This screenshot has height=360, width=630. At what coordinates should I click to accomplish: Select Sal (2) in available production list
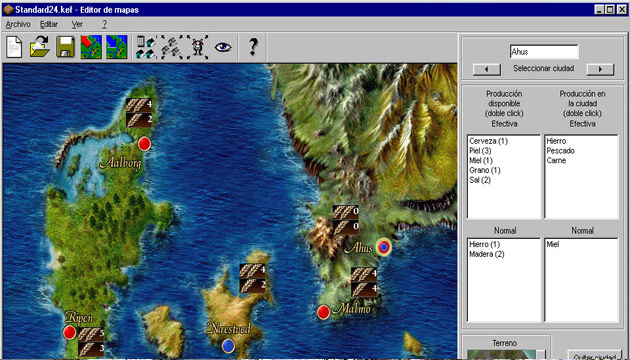(x=480, y=180)
